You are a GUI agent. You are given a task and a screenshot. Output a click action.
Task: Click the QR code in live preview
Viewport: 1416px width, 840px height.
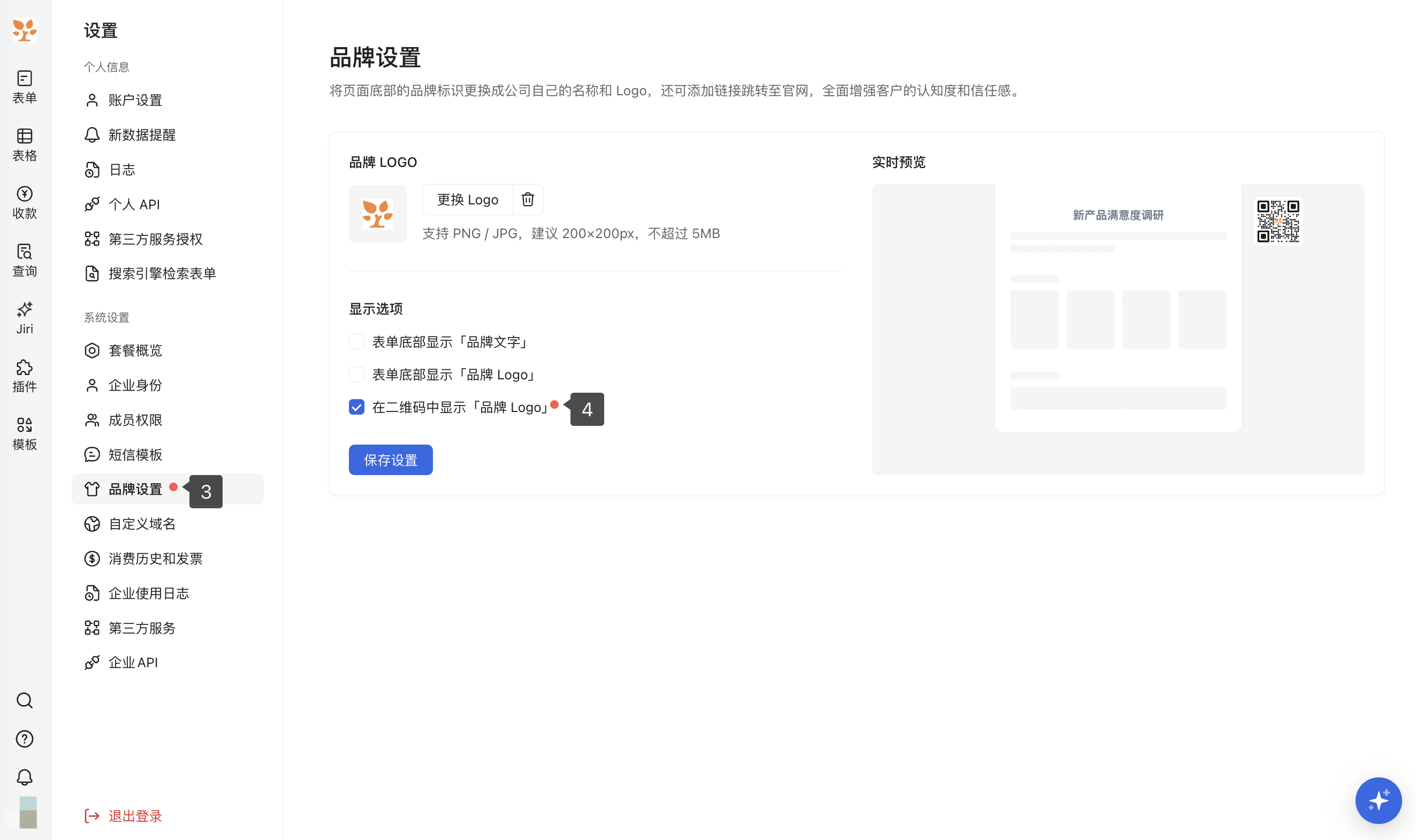1278,221
